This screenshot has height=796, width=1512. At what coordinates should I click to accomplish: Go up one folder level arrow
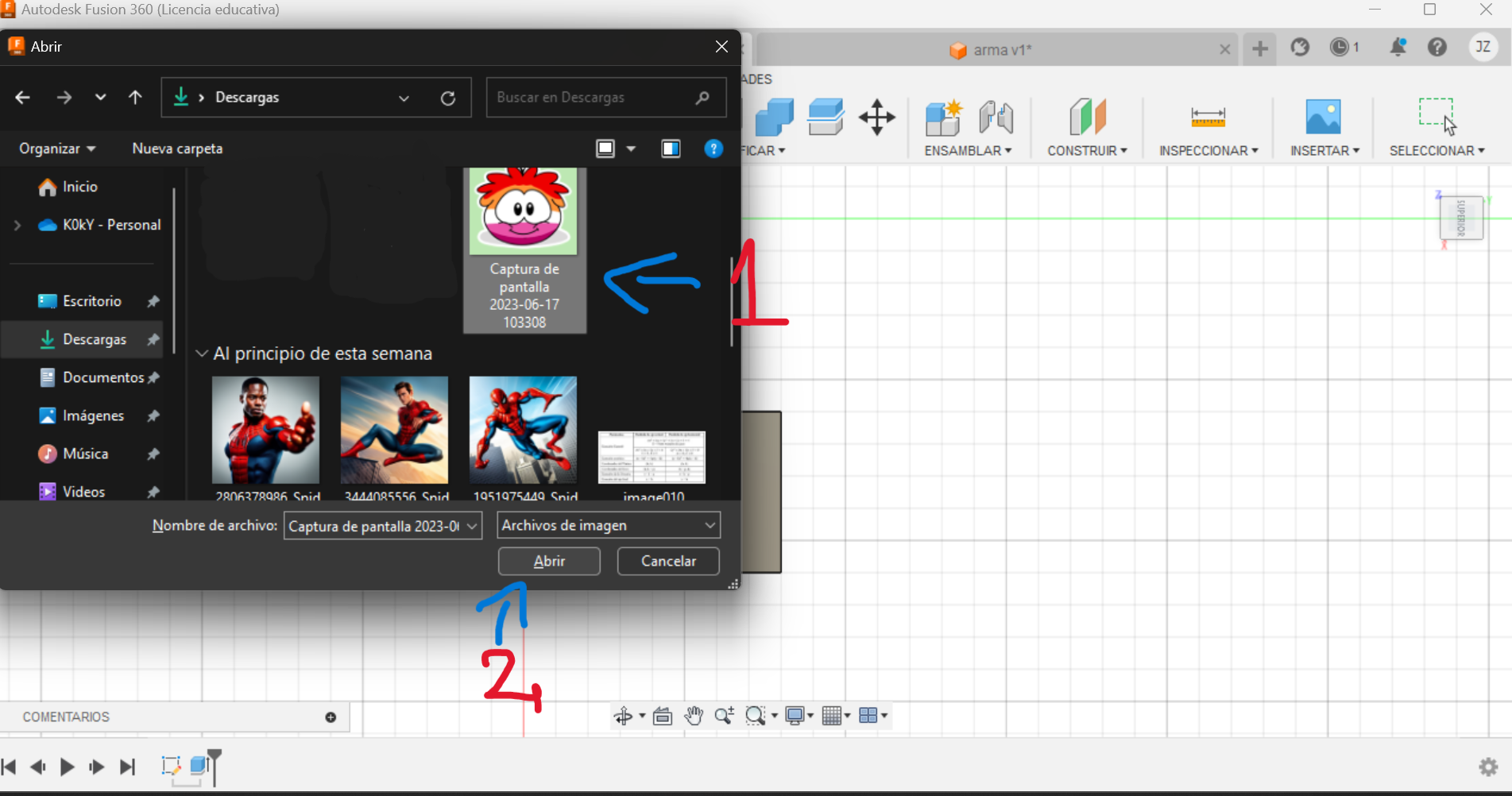click(135, 98)
